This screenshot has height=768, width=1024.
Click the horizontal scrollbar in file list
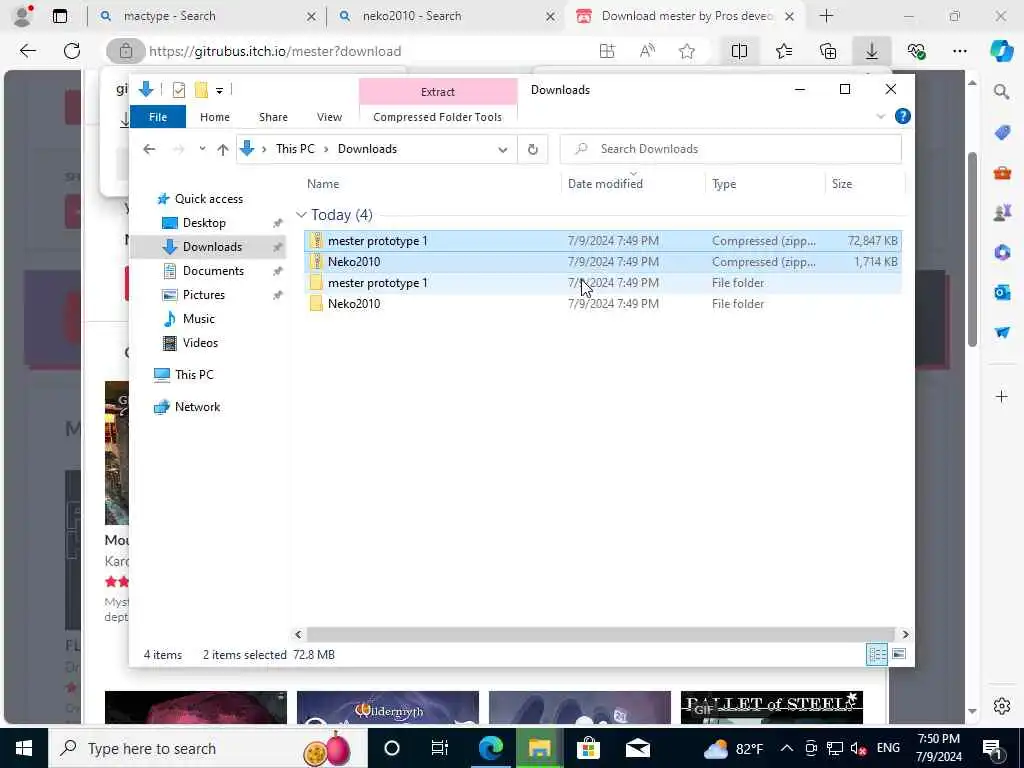coord(600,634)
